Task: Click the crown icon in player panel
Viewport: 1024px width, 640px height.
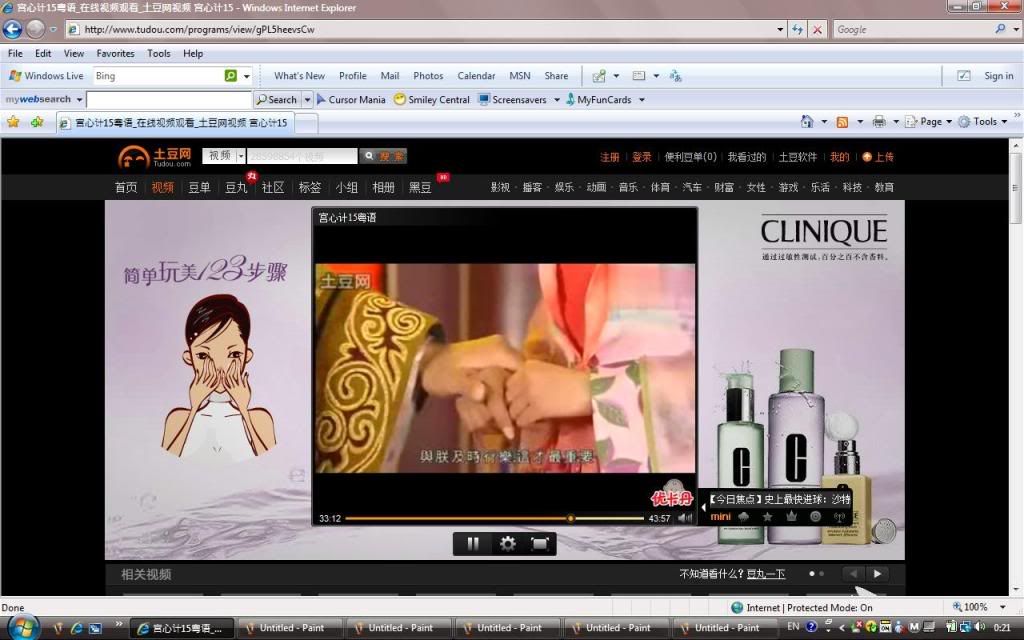Action: (x=791, y=516)
